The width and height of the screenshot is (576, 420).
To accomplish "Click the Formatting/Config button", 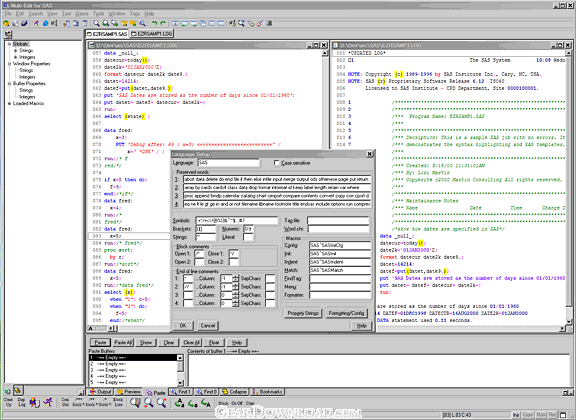I will coord(346,313).
